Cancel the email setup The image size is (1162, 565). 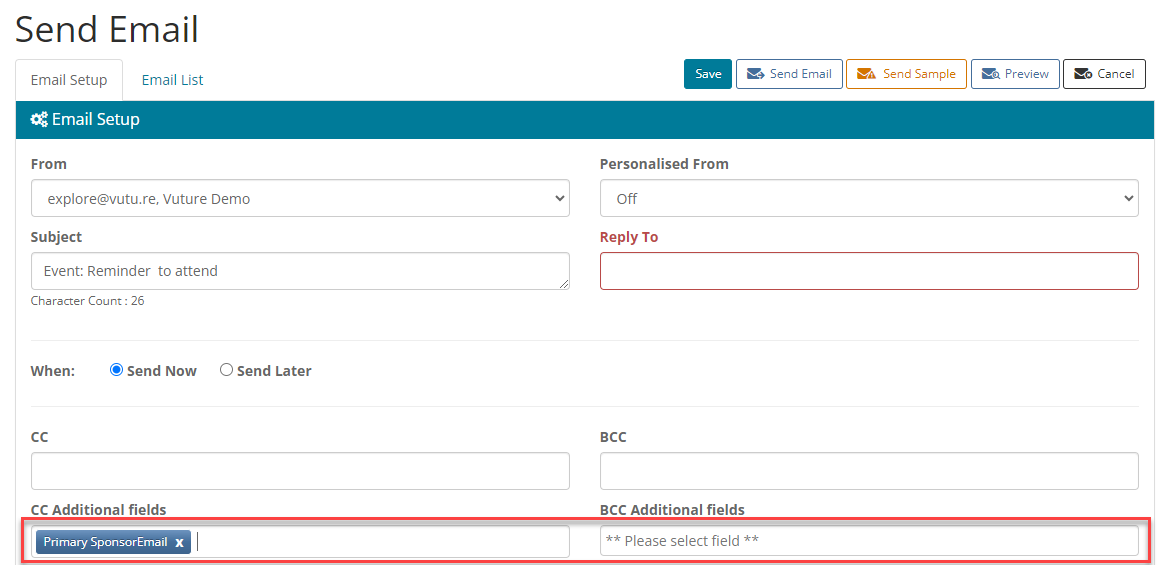(x=1104, y=74)
